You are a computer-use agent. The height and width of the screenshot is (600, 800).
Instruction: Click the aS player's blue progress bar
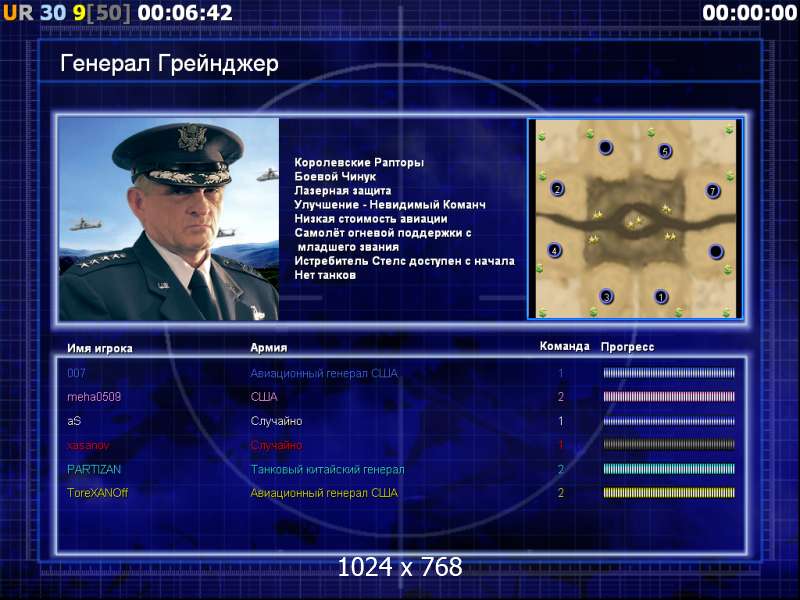(x=669, y=421)
